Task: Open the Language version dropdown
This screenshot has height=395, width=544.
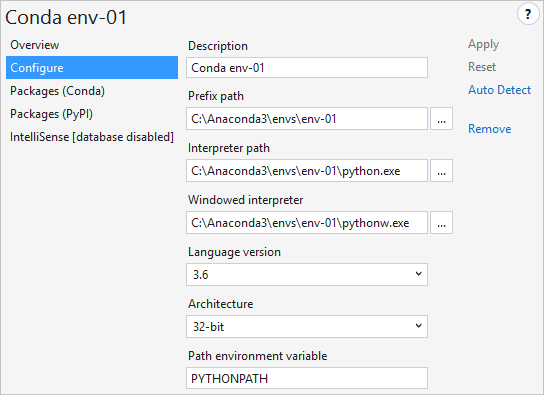Action: pos(307,275)
